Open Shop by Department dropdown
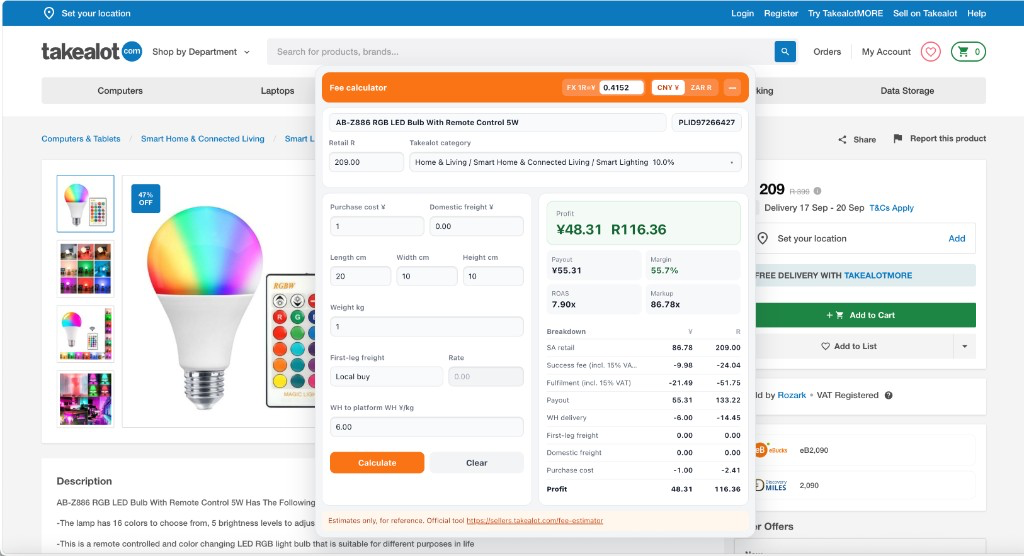Screen dimensions: 1024x556 [x=200, y=52]
